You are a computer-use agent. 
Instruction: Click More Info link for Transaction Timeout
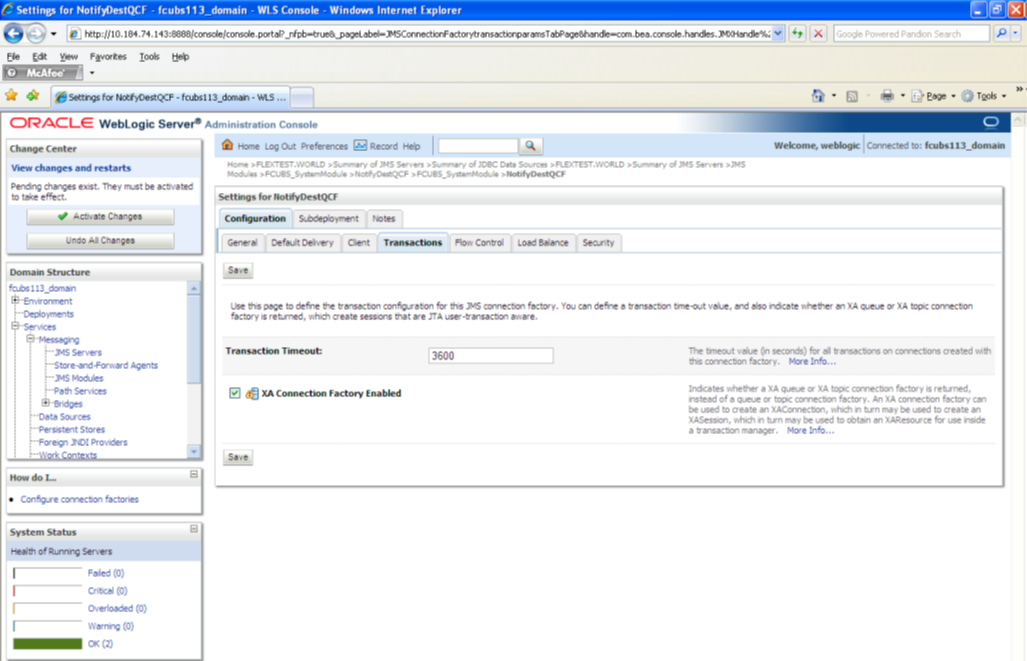(812, 362)
